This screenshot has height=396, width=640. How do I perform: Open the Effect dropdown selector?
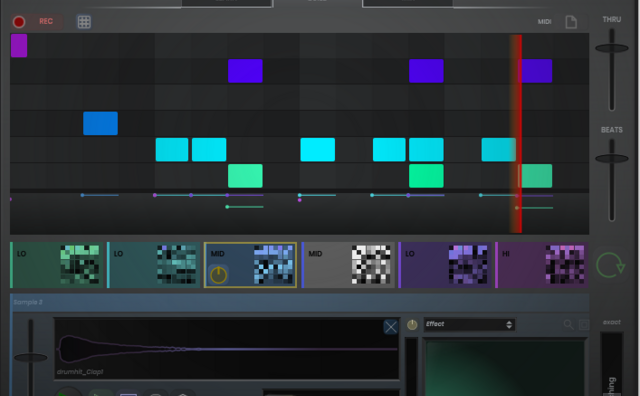pyautogui.click(x=469, y=325)
